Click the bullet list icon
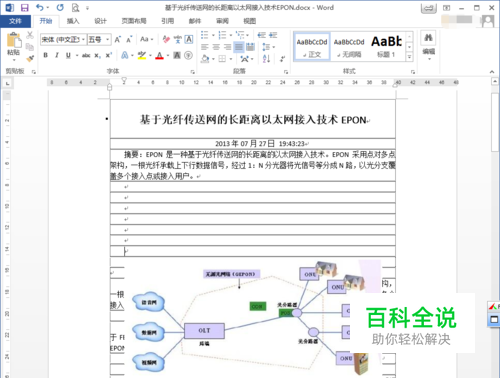This screenshot has height=378, width=500. 205,35
